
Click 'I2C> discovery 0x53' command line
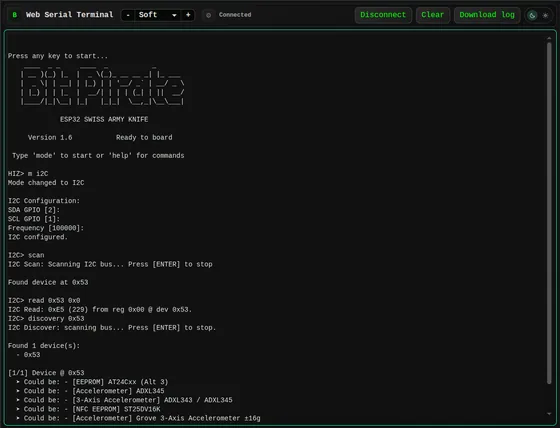point(46,319)
